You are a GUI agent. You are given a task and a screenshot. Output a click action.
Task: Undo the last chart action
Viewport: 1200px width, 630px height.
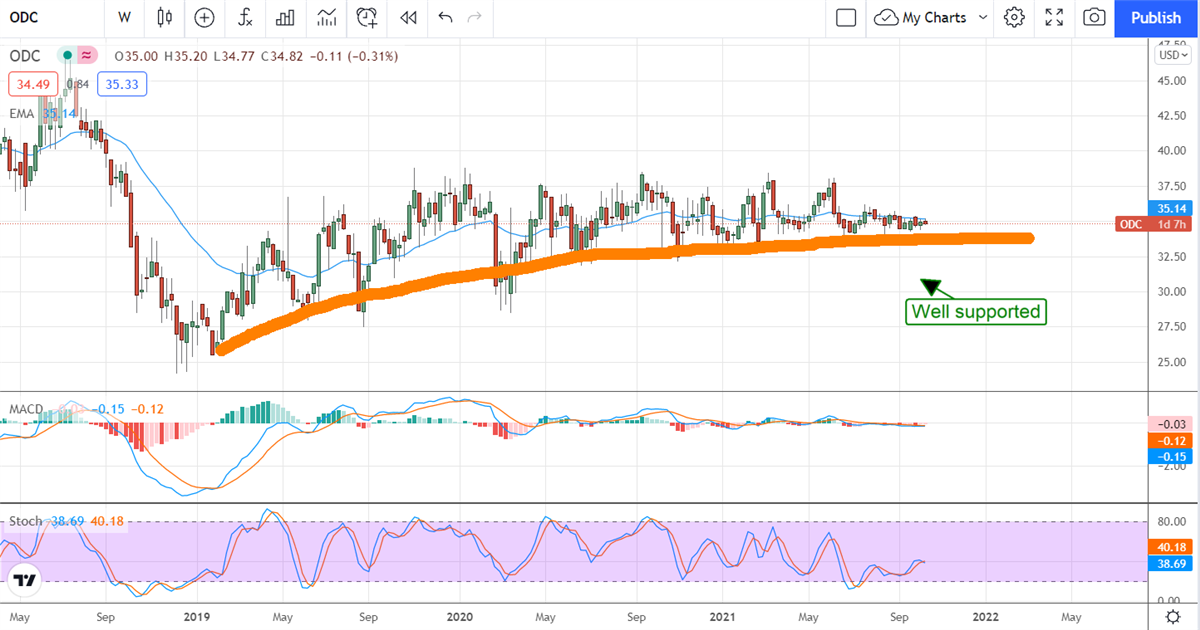(445, 17)
